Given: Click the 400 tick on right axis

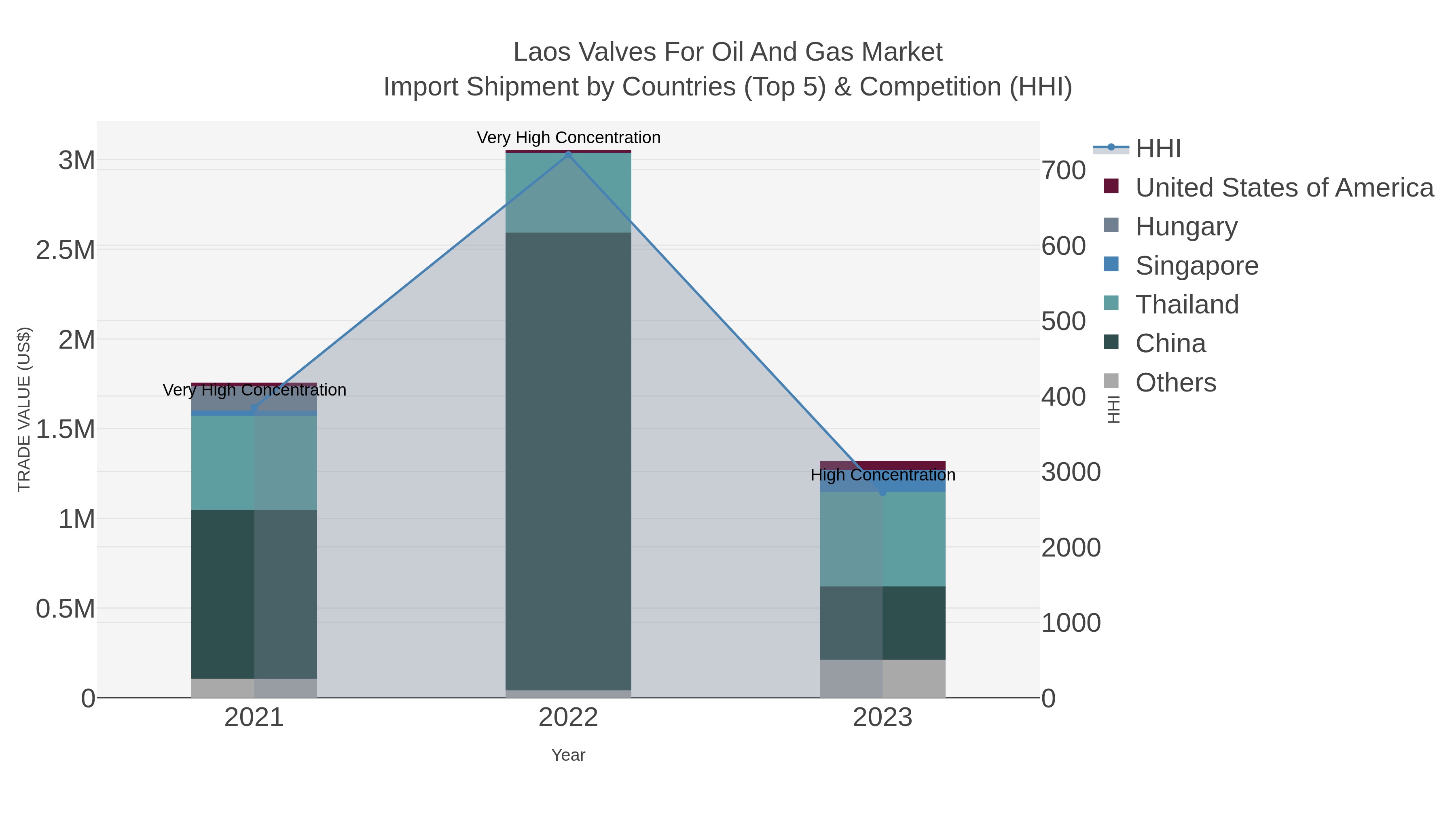Looking at the screenshot, I should [1064, 397].
